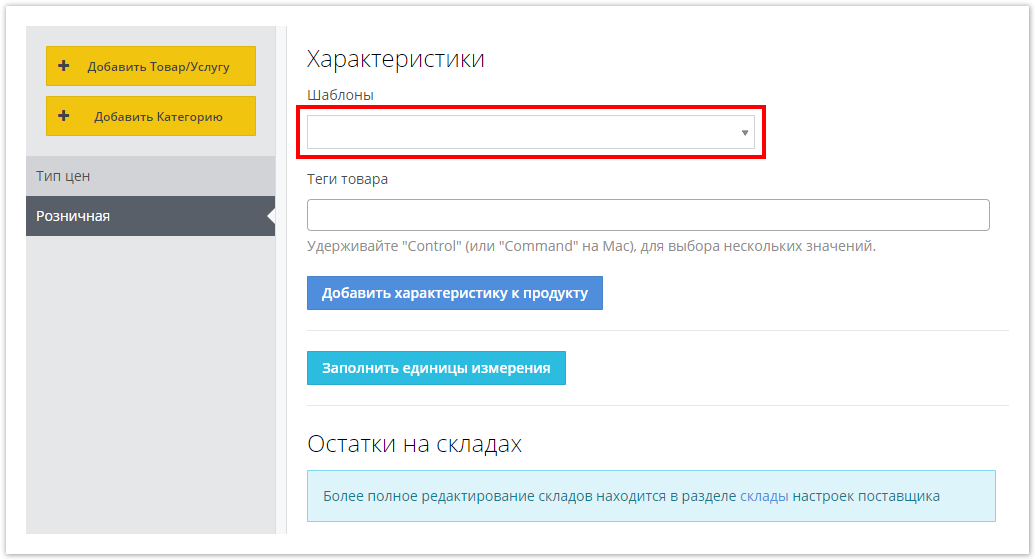Focus the Теги товара input field
Image resolution: width=1035 pixels, height=560 pixels.
pos(648,215)
